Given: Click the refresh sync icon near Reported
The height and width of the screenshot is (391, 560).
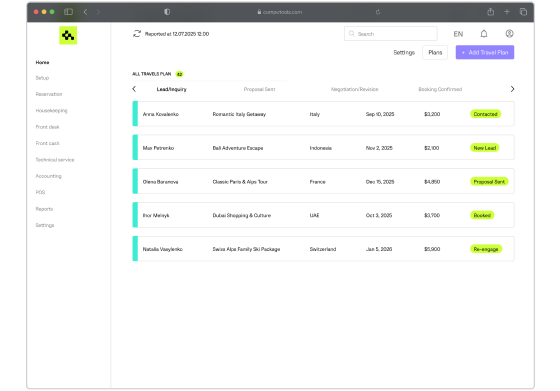Looking at the screenshot, I should point(137,34).
